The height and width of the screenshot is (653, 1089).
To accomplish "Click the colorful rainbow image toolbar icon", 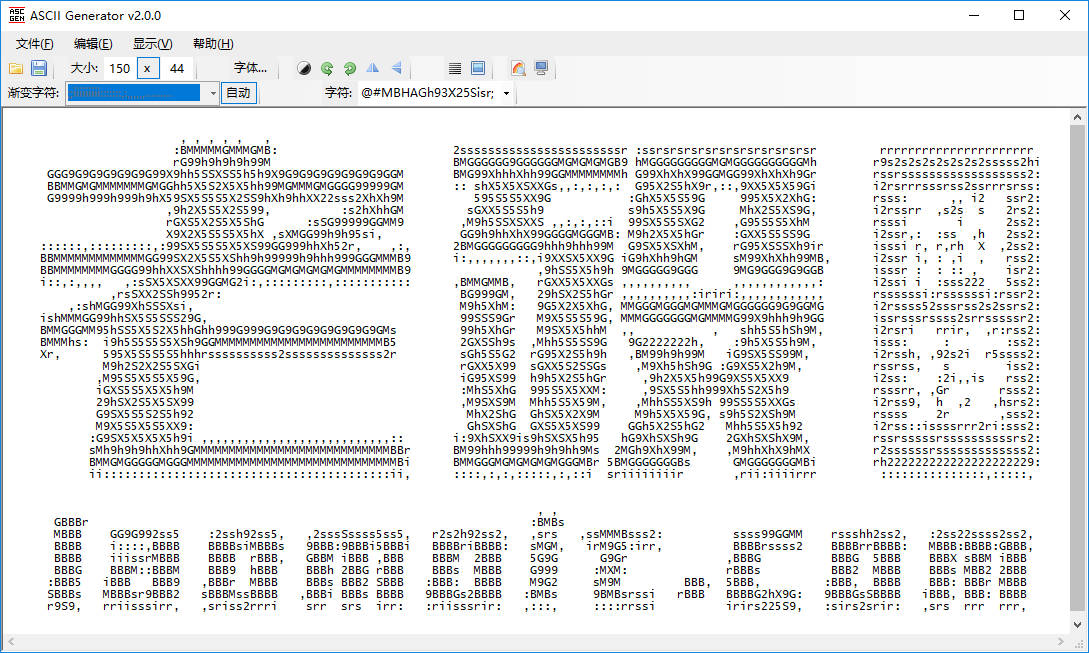I will [x=518, y=68].
